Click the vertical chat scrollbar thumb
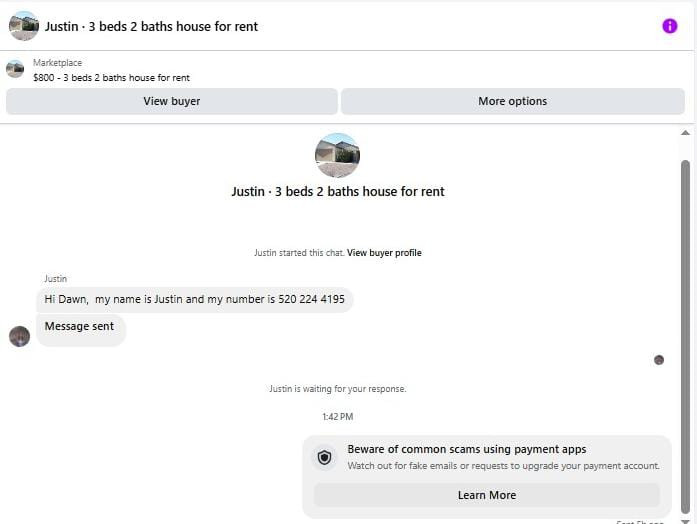697x524 pixels. [x=685, y=336]
